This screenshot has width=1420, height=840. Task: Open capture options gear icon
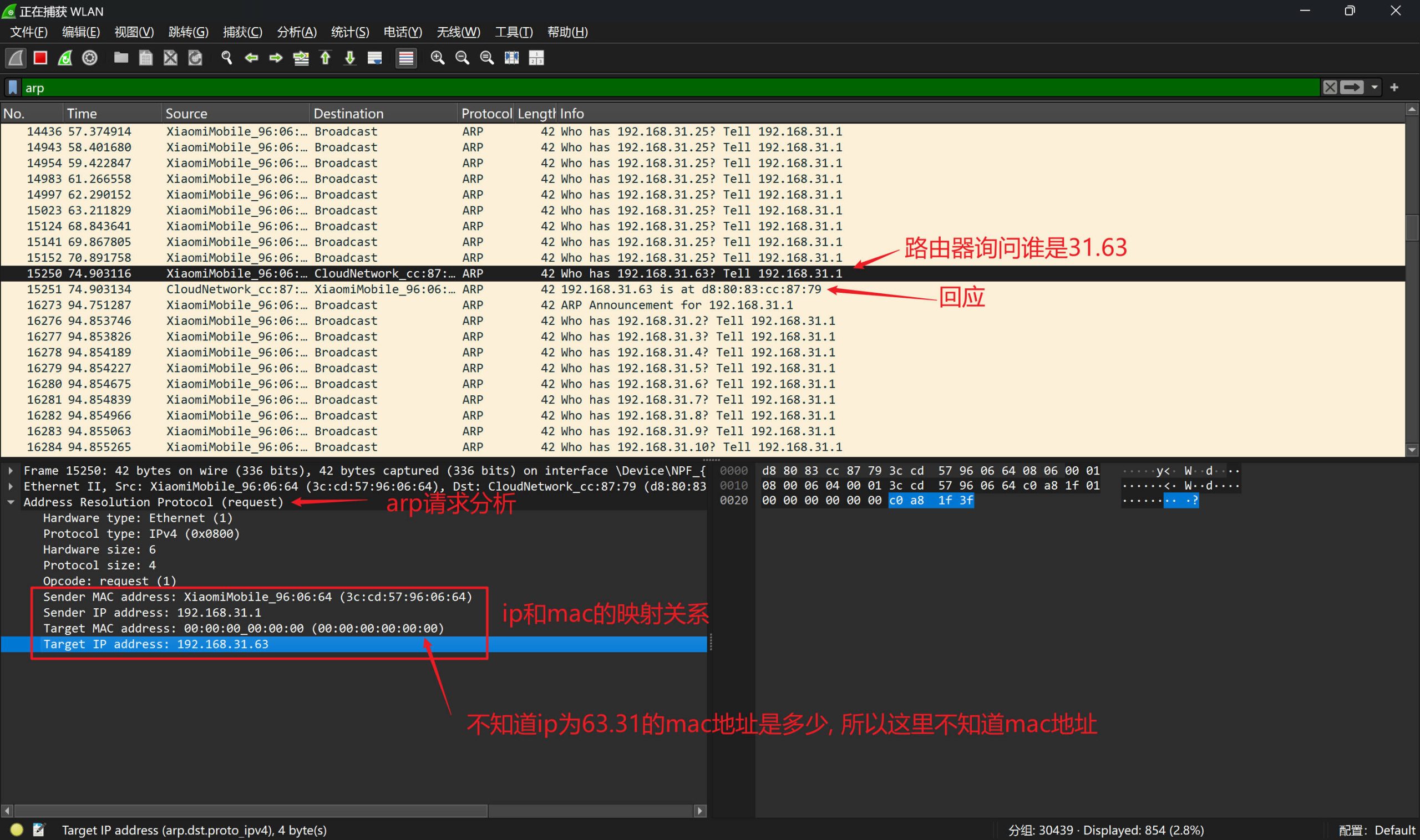tap(89, 58)
